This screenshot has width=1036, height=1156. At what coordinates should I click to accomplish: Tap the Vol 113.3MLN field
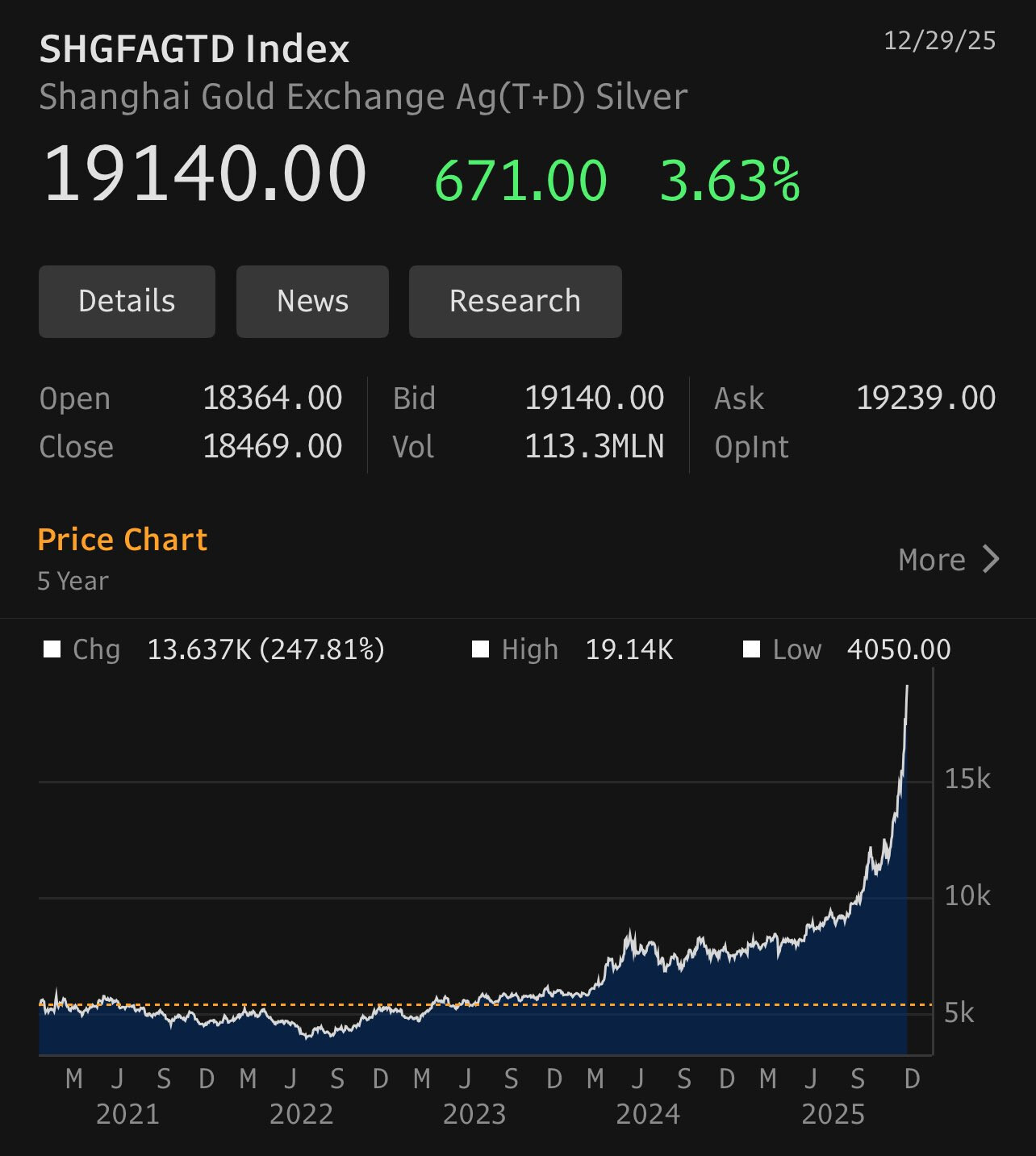[594, 447]
